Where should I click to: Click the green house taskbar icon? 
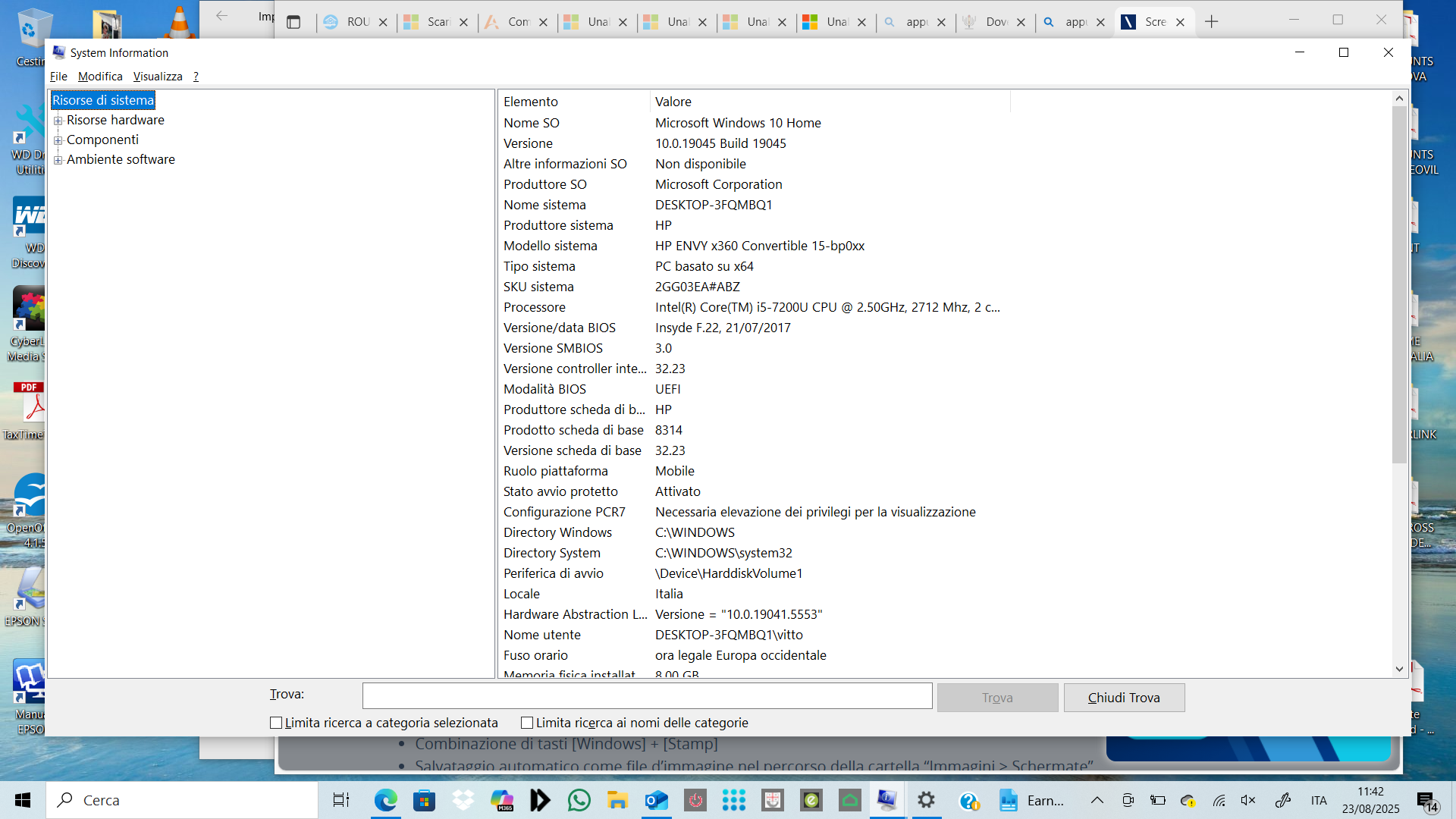point(849,800)
